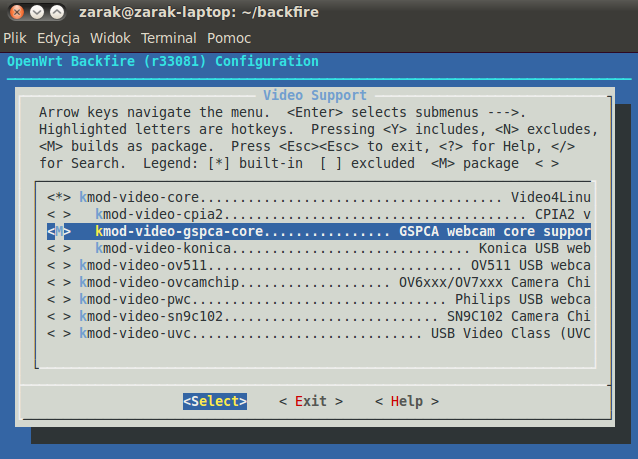This screenshot has width=638, height=459.
Task: Open the Plik menu
Action: pos(15,38)
